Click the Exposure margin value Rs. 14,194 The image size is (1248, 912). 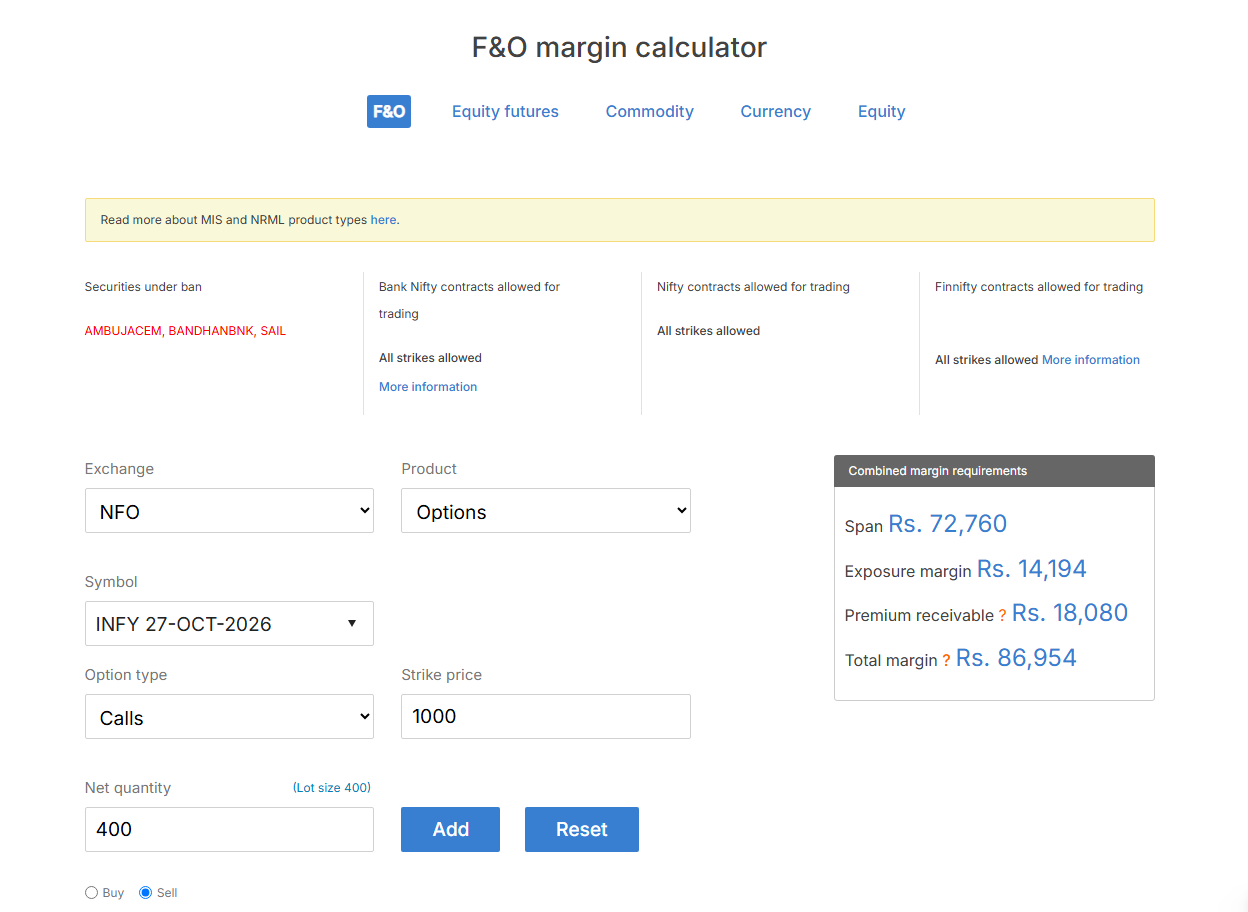1031,568
